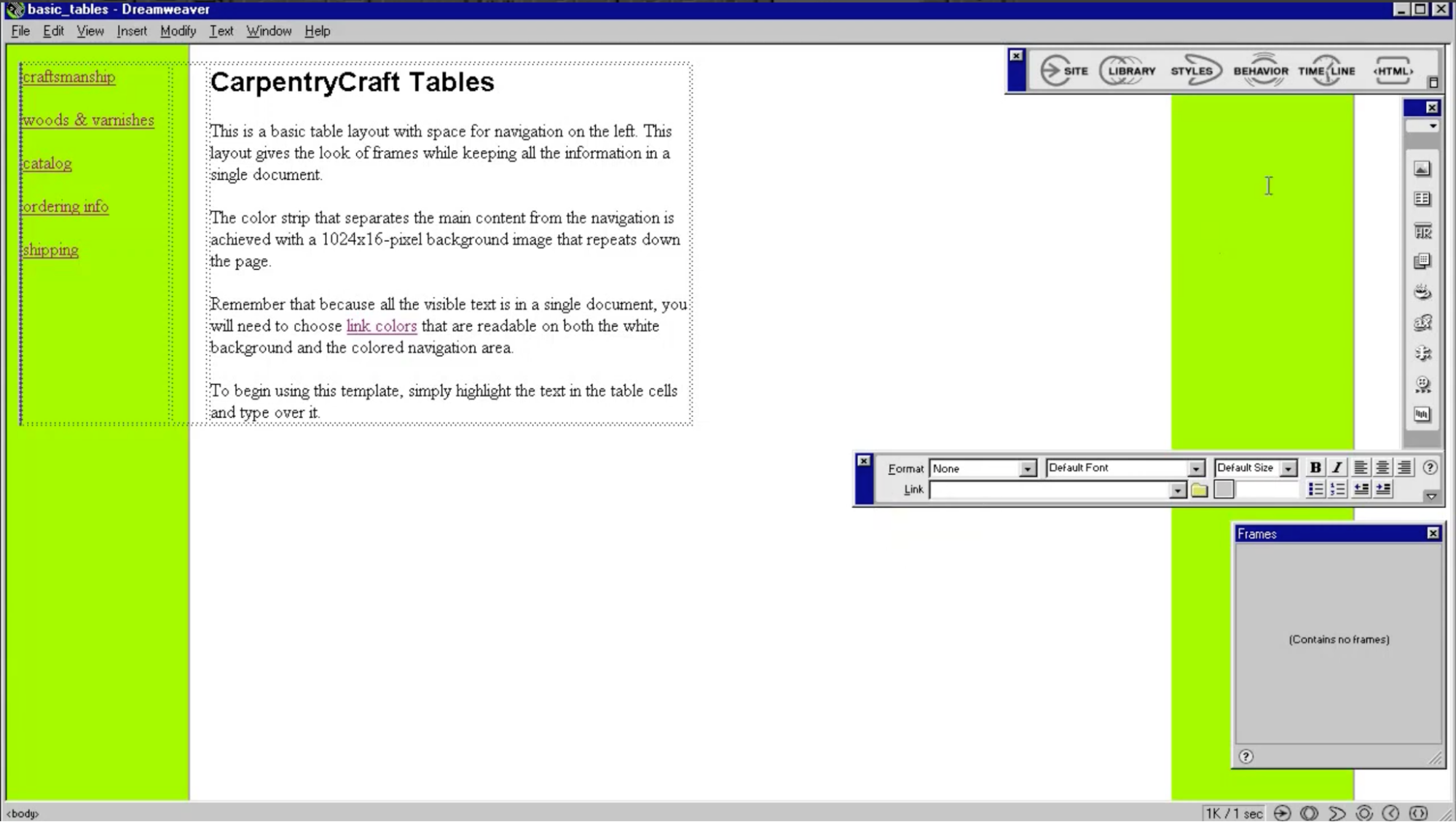Click the text color swatch in the Property inspector
The width and height of the screenshot is (1456, 822).
[x=1223, y=489]
